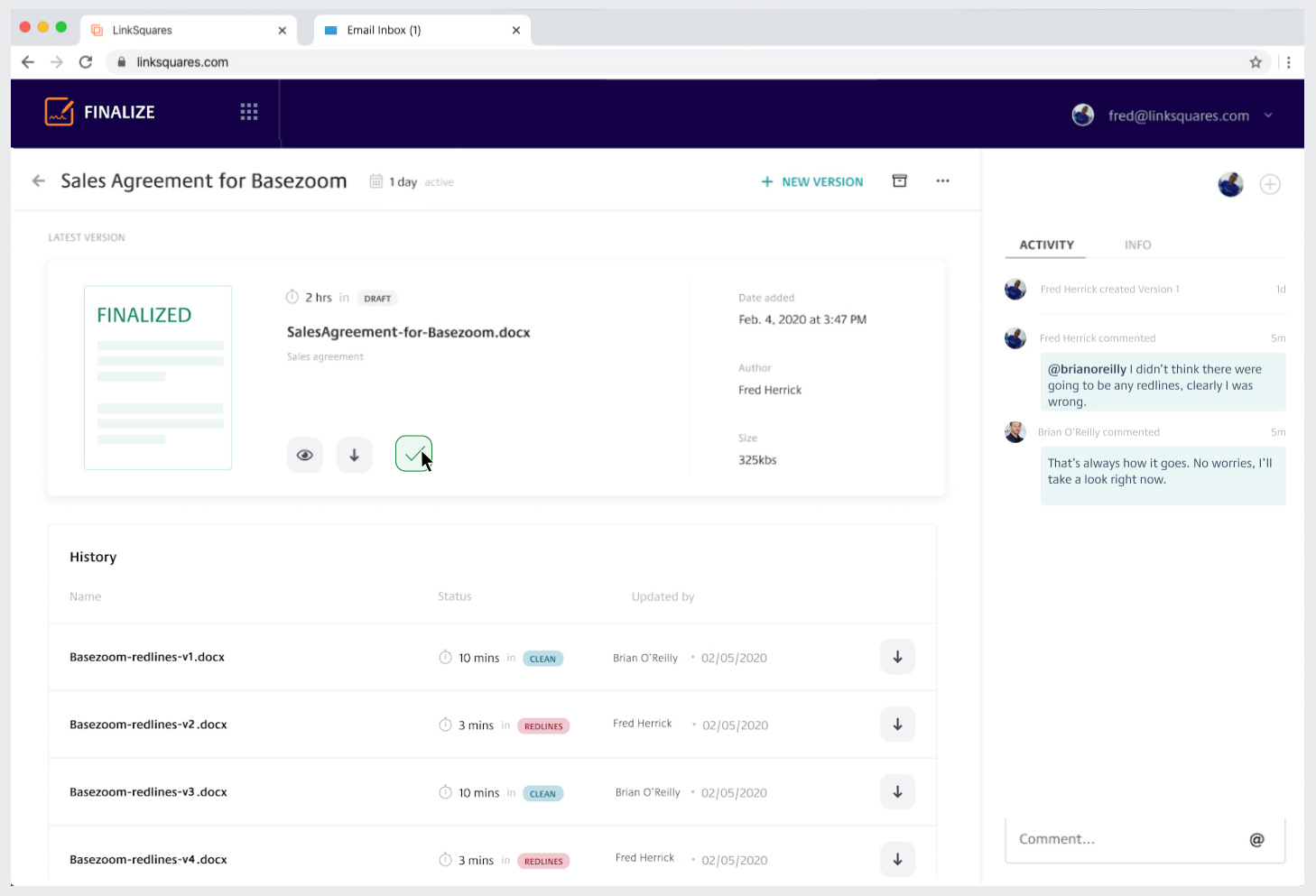This screenshot has height=896, width=1316.
Task: Switch to the Activity tab
Action: tap(1047, 245)
